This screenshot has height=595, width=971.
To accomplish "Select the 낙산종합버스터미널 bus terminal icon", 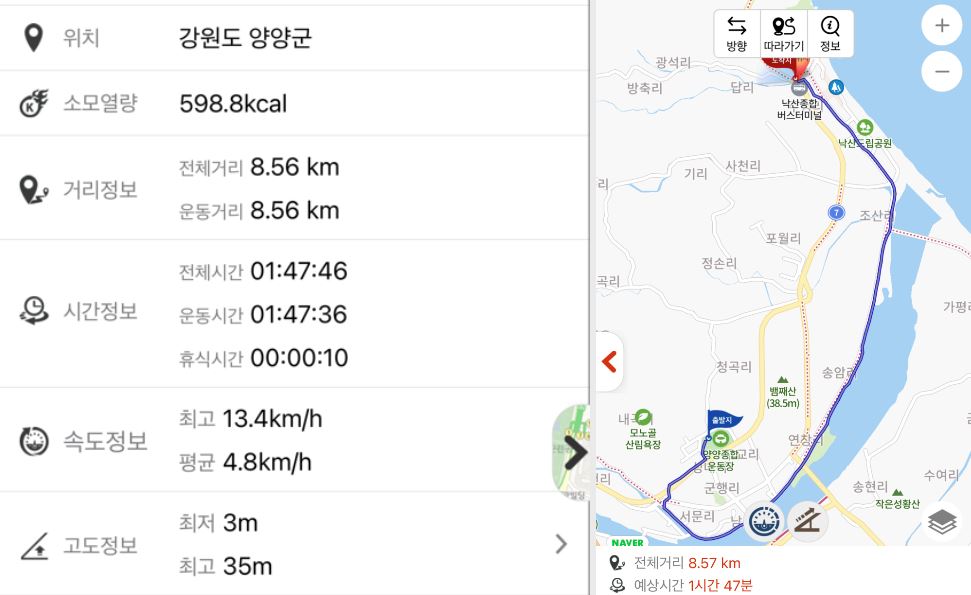I will (798, 88).
